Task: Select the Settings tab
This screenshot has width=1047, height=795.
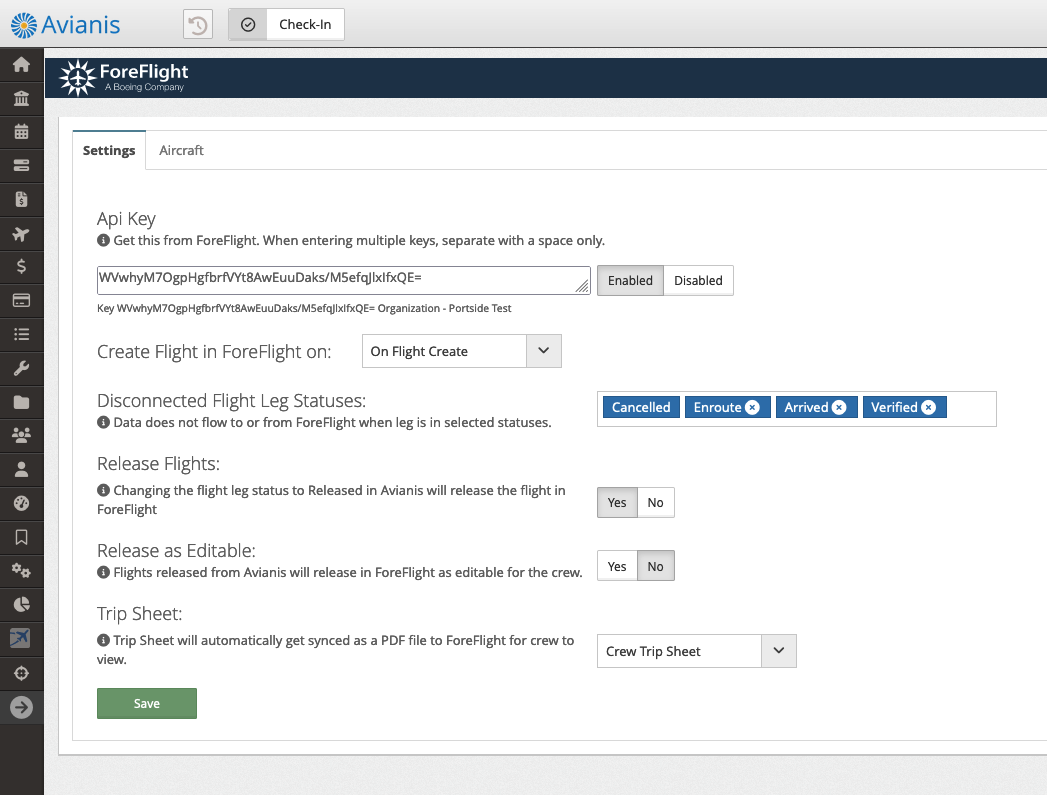Action: click(109, 150)
